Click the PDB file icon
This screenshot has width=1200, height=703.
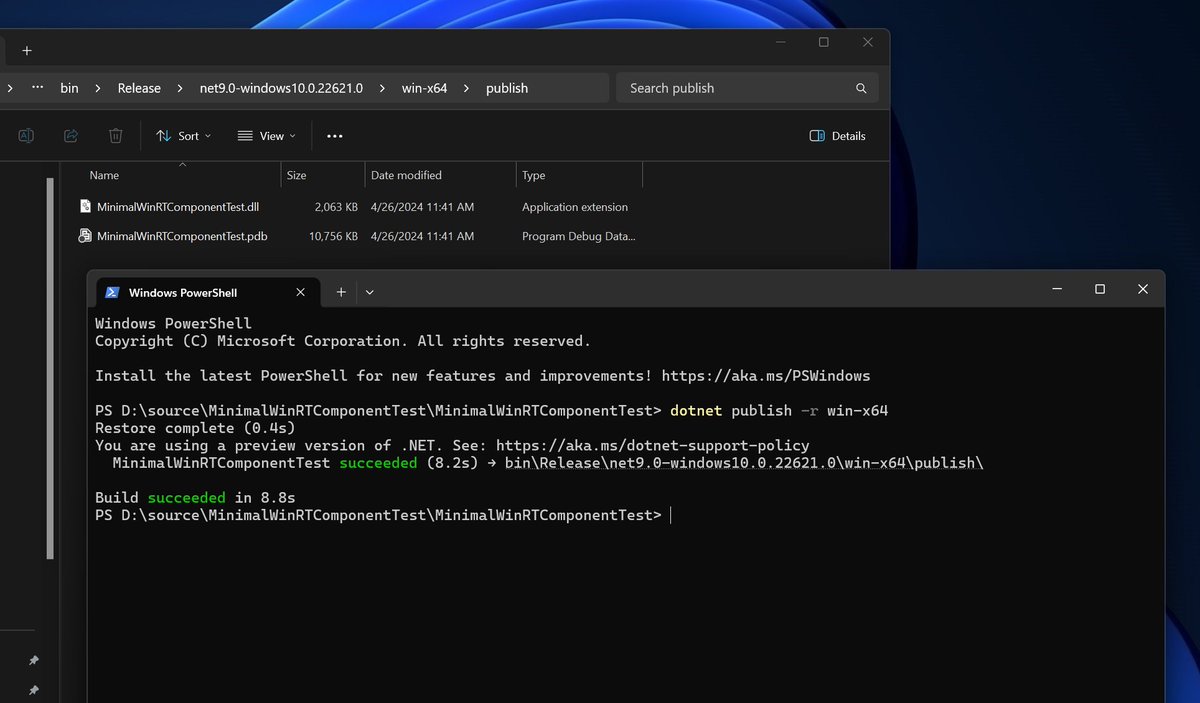point(86,236)
